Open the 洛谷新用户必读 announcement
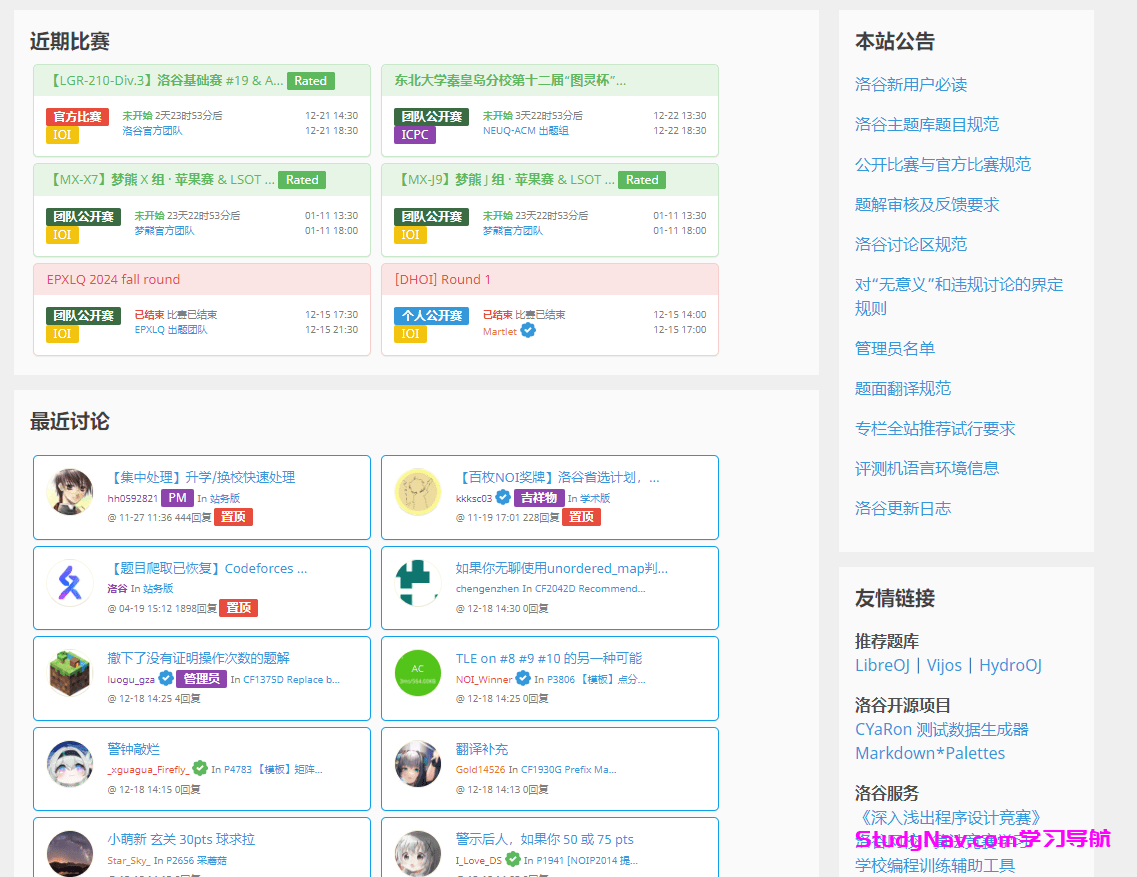1137x877 pixels. pyautogui.click(x=909, y=85)
